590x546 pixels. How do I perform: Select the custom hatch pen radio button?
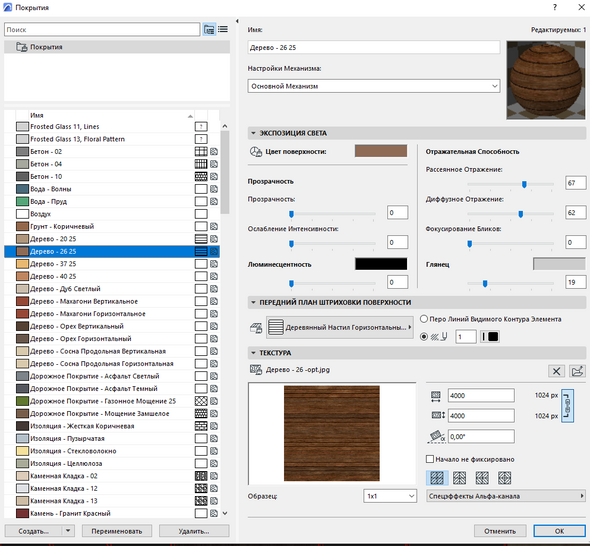tap(424, 337)
